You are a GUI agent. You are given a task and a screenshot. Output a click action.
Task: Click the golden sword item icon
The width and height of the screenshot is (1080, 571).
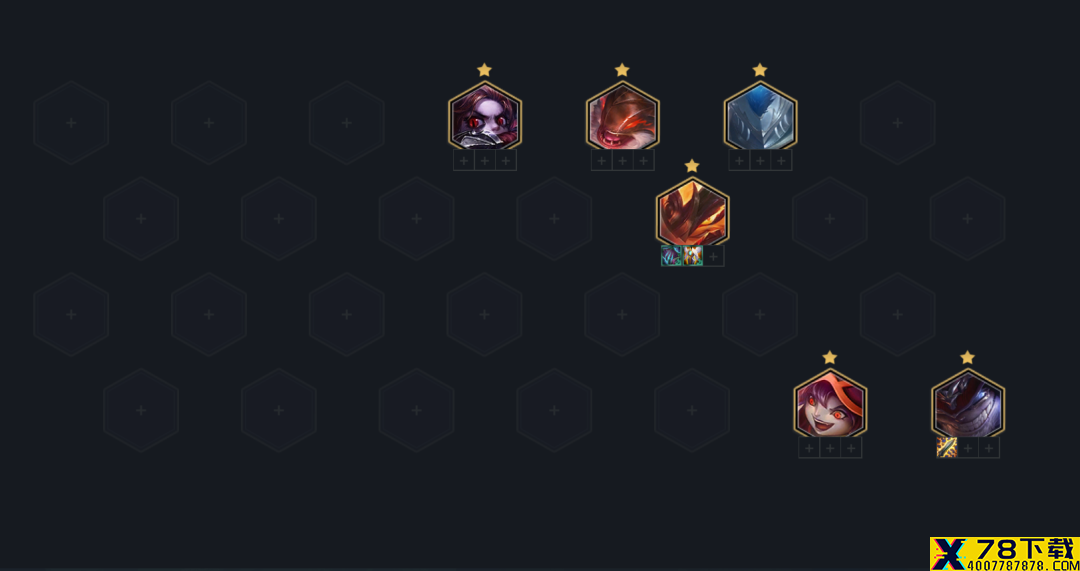point(947,448)
